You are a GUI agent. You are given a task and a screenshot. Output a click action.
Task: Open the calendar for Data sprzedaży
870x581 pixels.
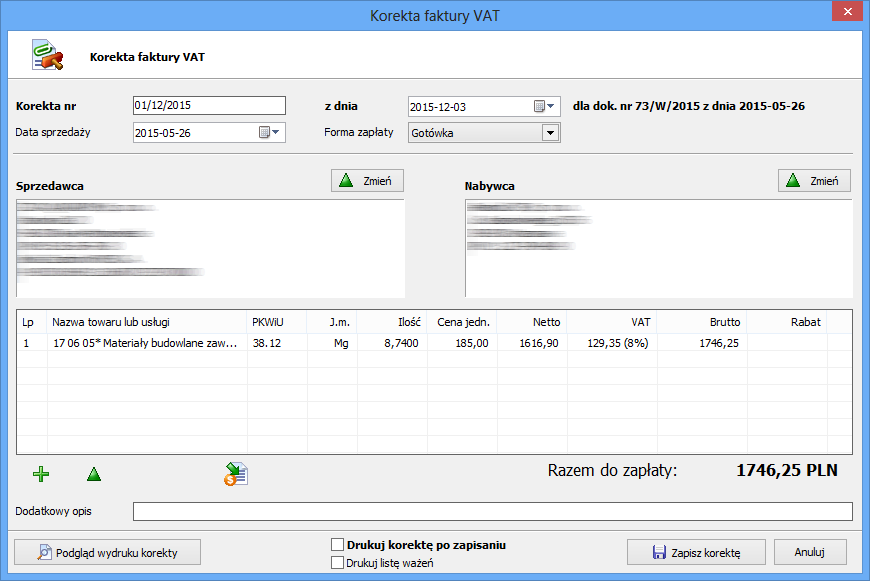tap(270, 132)
